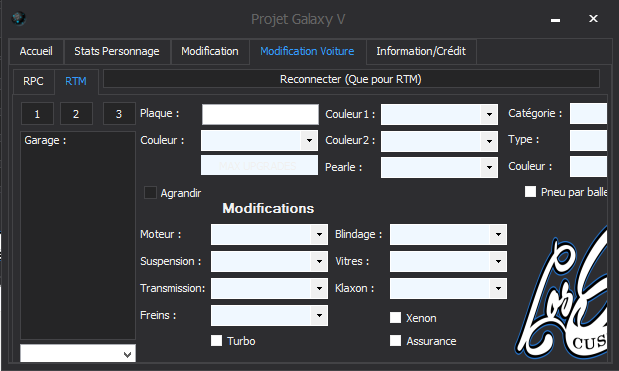Switch to the Stats Personnage tab
619x371 pixels.
click(117, 51)
